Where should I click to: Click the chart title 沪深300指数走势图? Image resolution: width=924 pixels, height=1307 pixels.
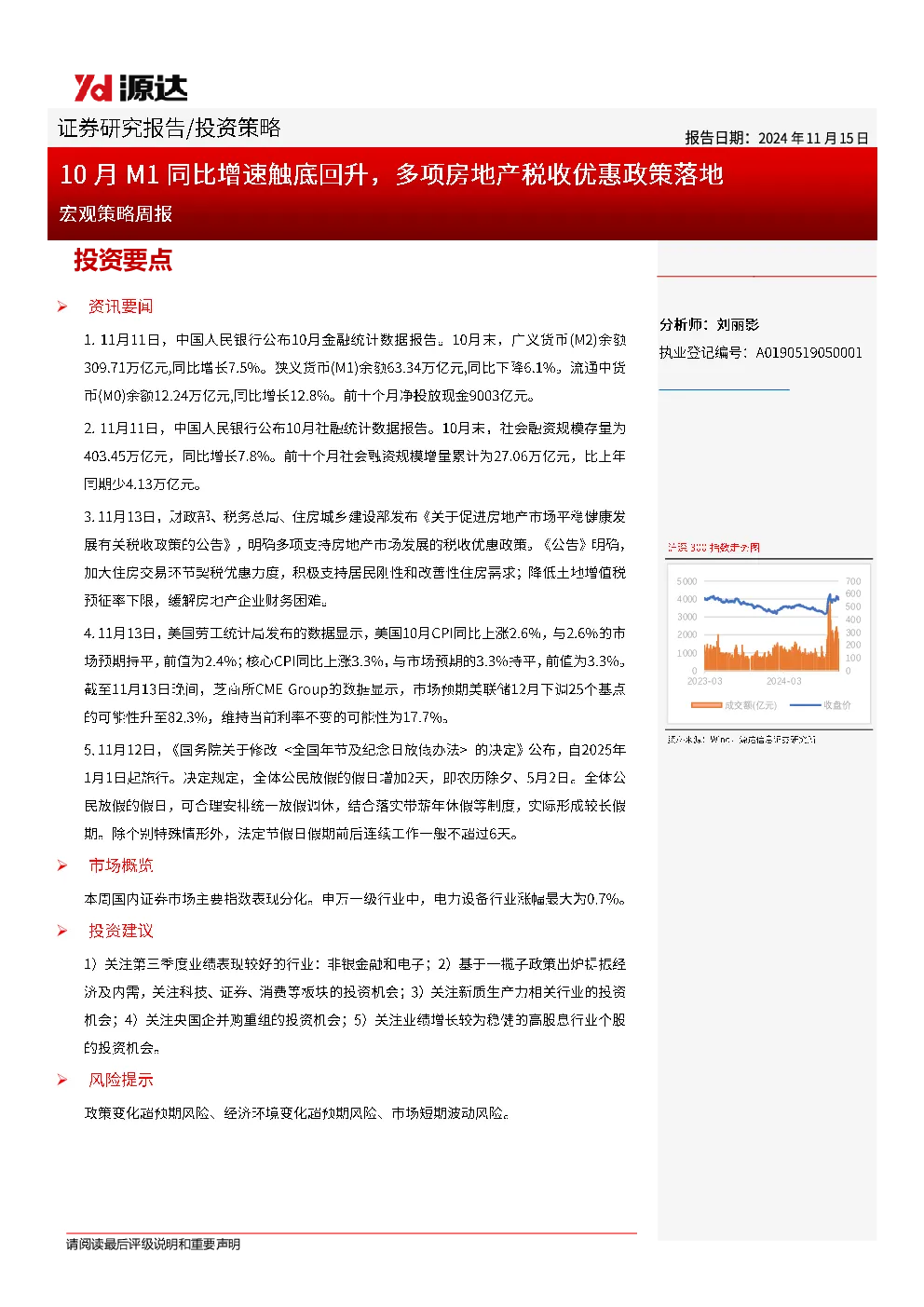[x=713, y=548]
